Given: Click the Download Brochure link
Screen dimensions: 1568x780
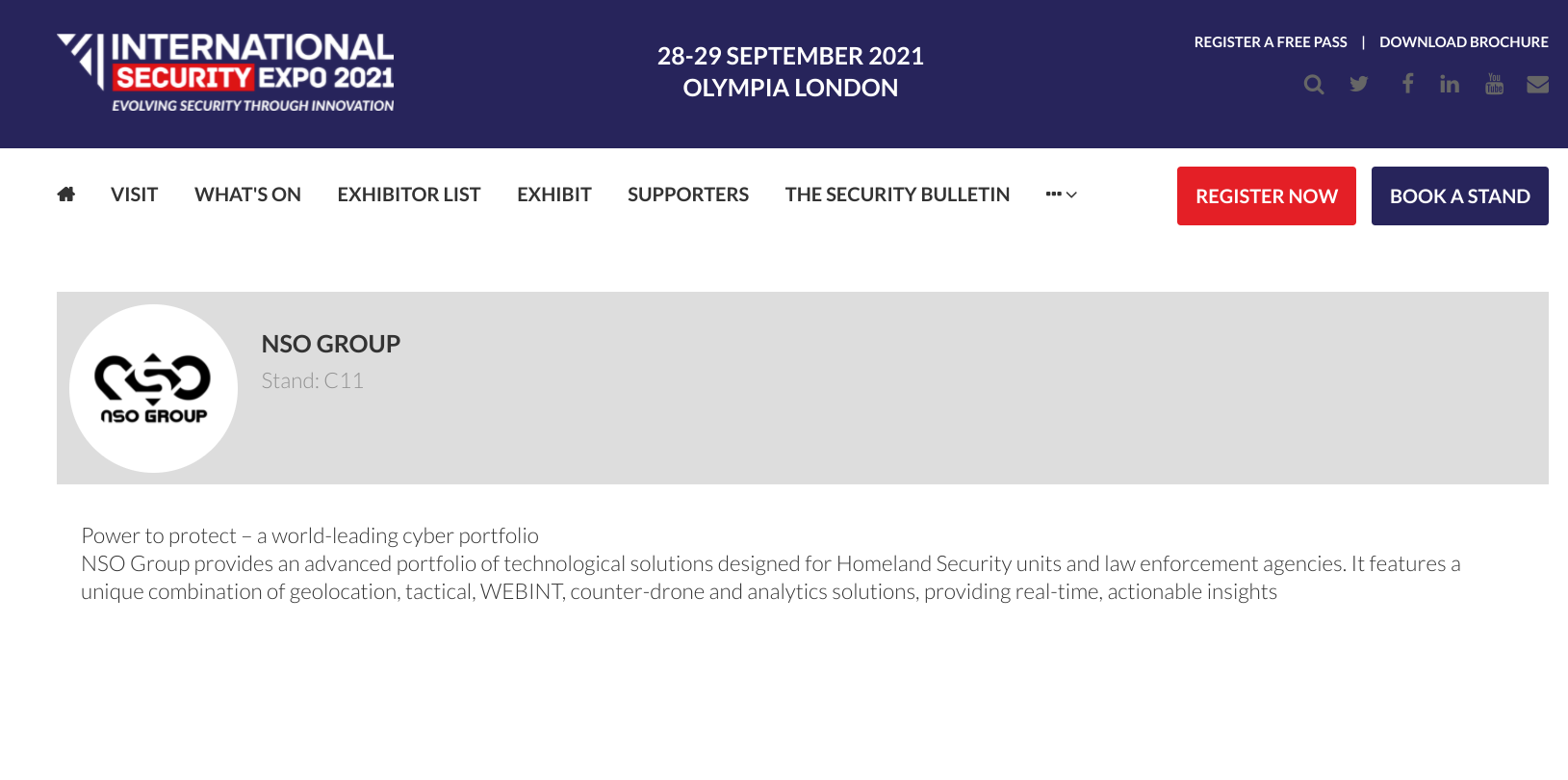Looking at the screenshot, I should [x=1463, y=42].
